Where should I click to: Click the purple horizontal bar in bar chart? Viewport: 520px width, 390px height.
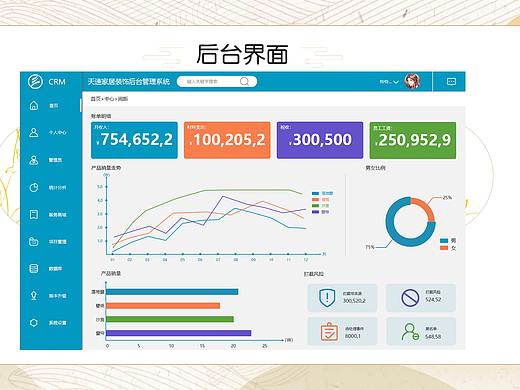(x=179, y=333)
